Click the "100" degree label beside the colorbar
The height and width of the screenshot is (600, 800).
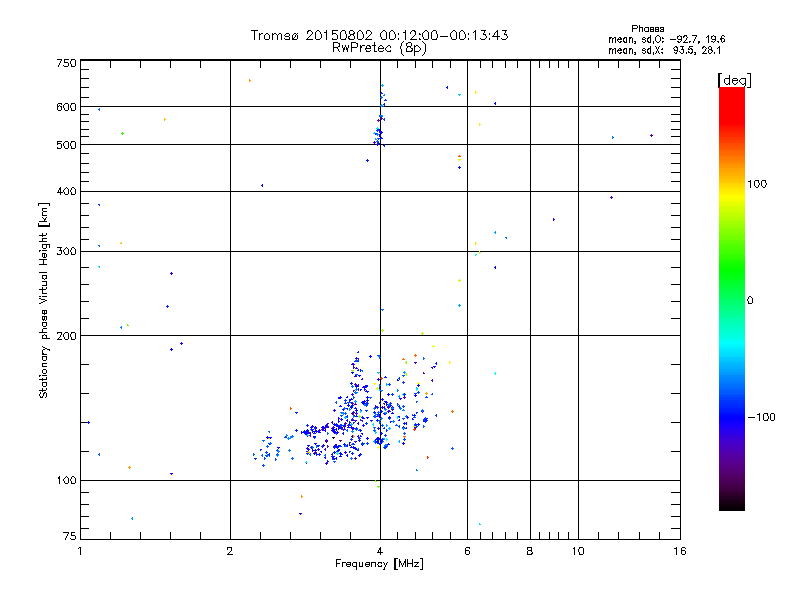pos(757,184)
